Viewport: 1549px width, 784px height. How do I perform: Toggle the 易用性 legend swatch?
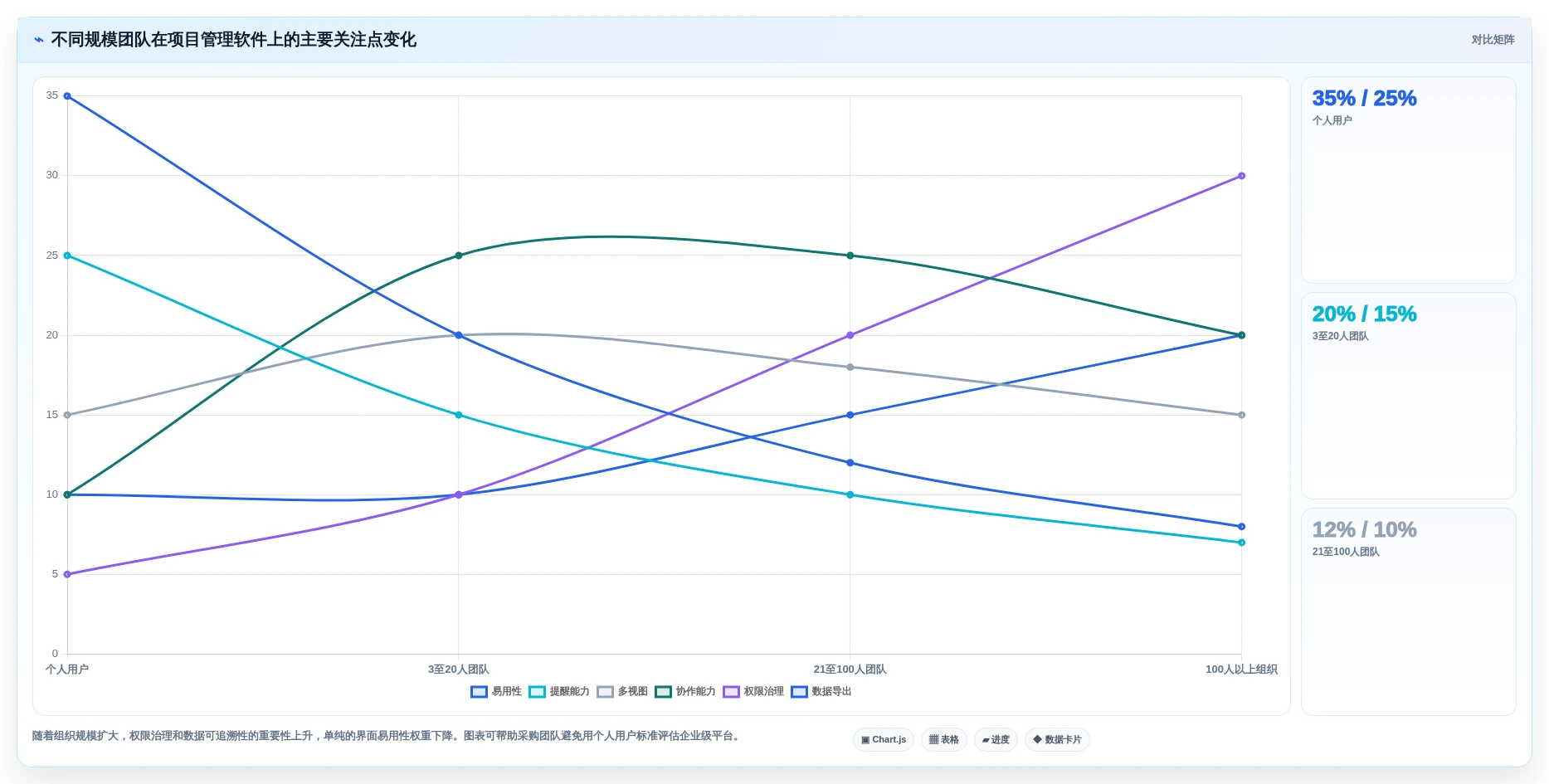pos(479,692)
